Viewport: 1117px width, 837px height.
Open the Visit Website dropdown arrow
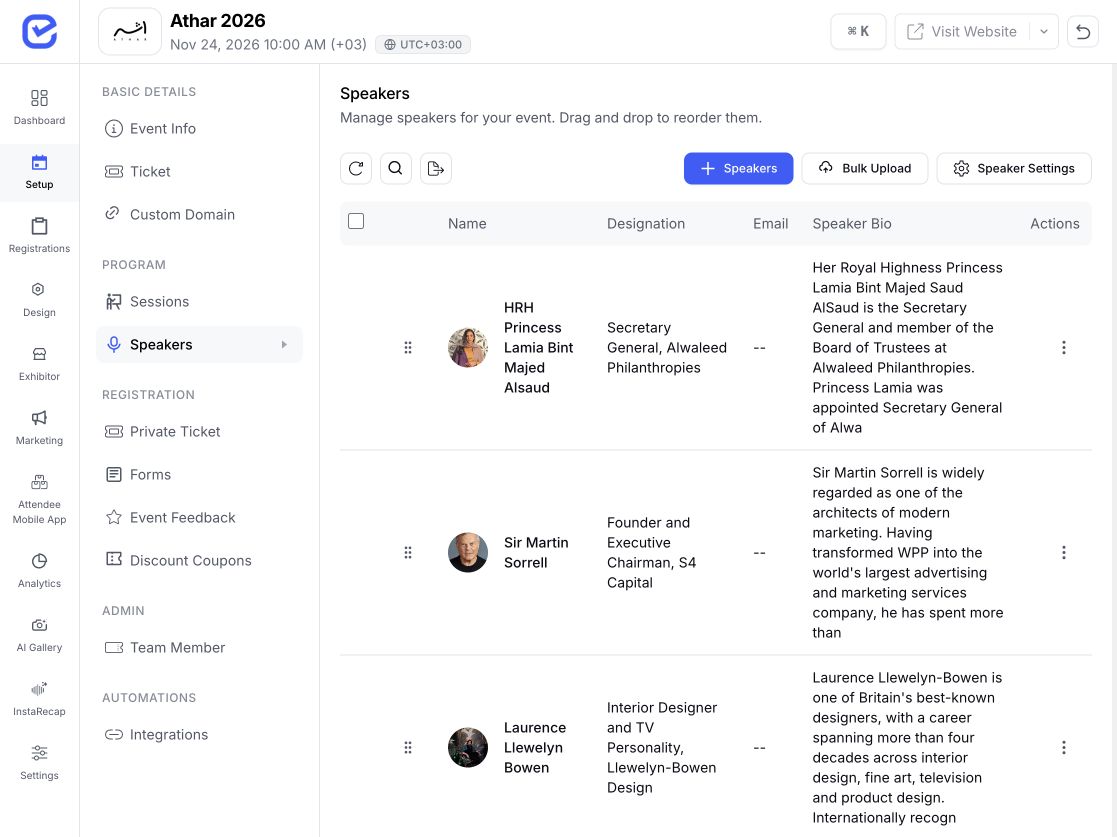1044,31
